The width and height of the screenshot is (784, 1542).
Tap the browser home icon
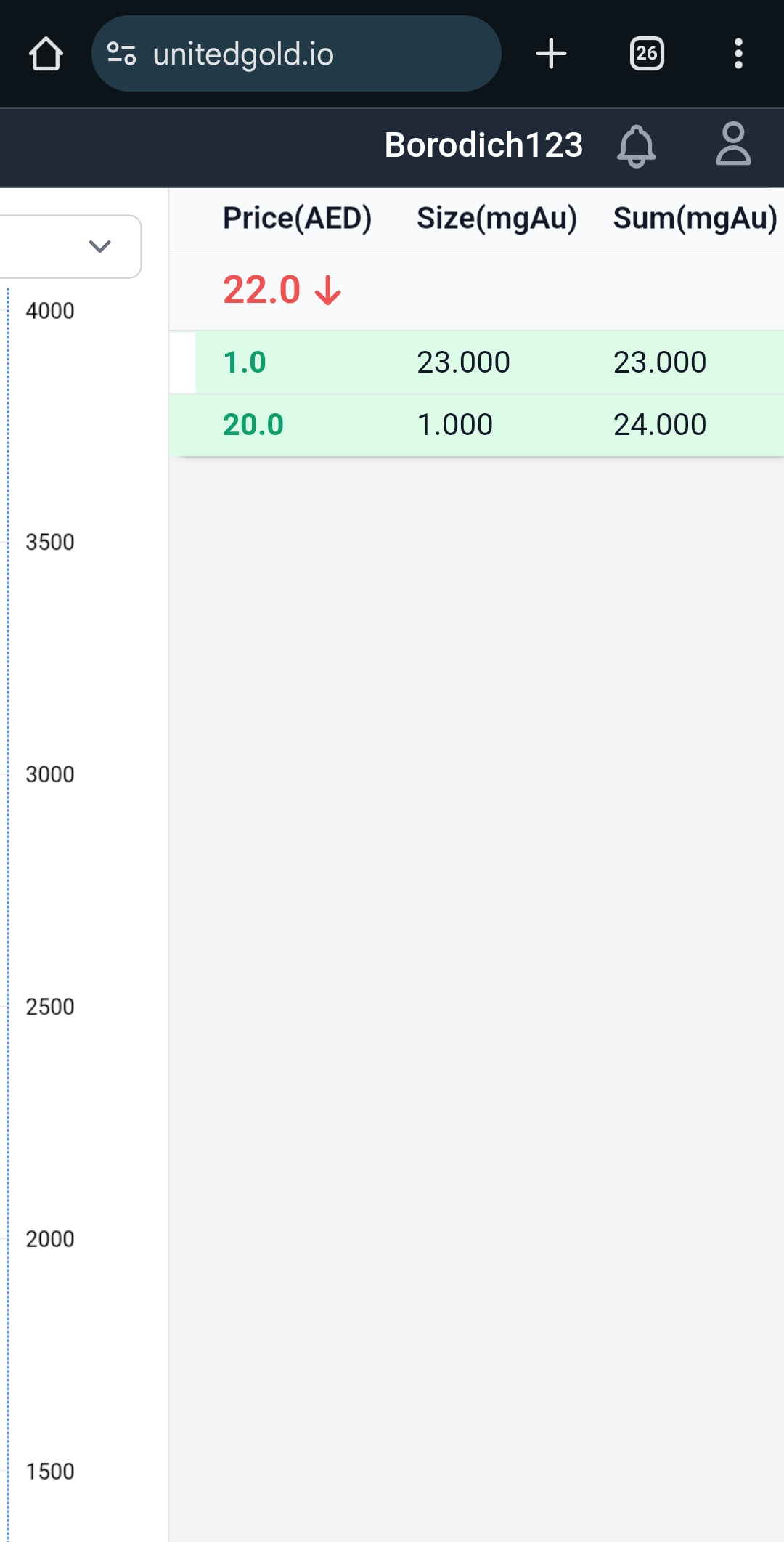click(x=46, y=54)
